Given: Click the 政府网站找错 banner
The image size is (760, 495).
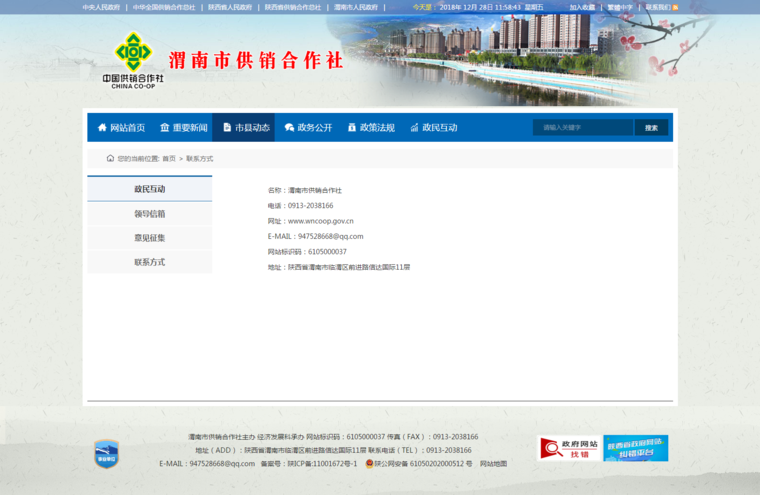Looking at the screenshot, I should (x=569, y=448).
